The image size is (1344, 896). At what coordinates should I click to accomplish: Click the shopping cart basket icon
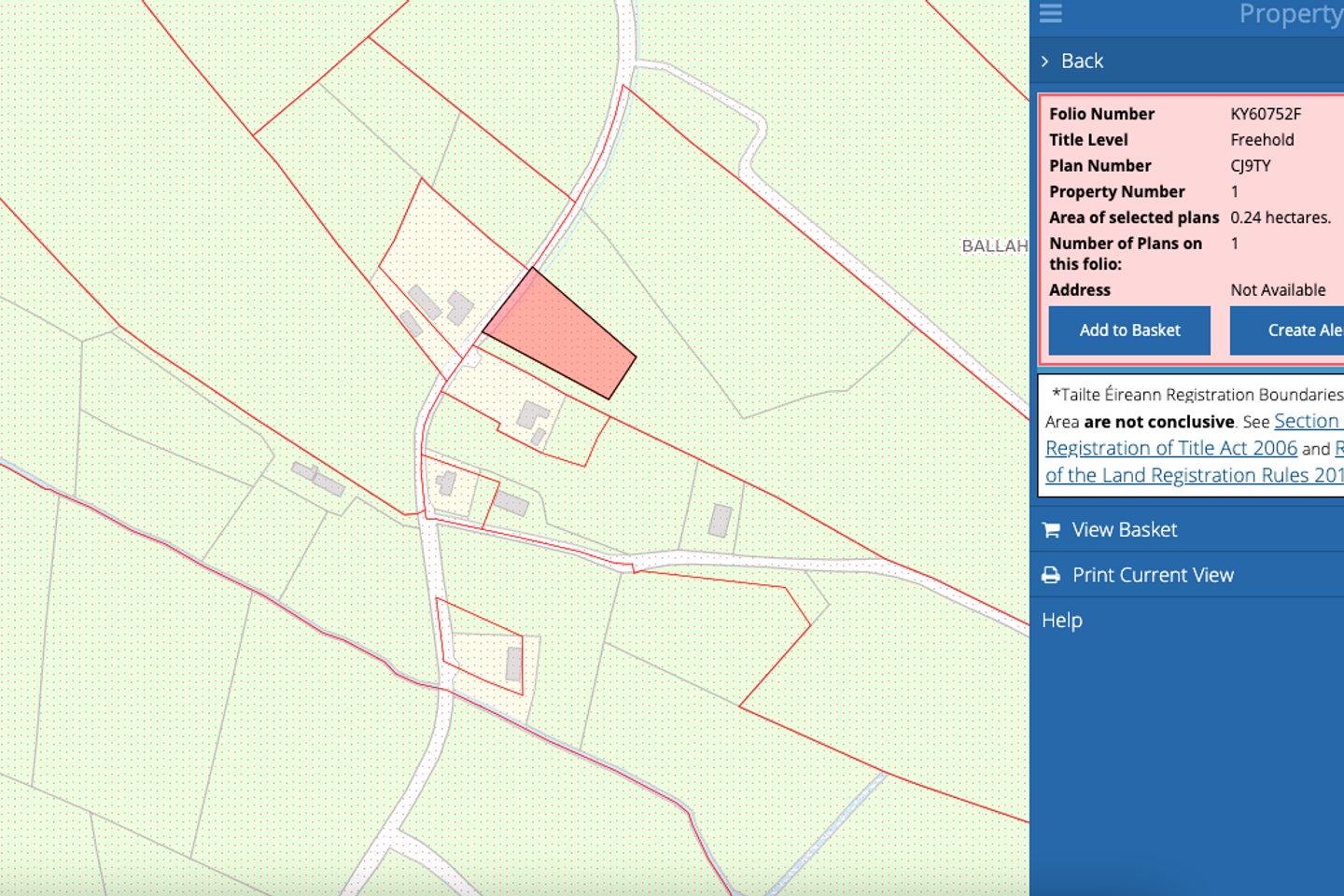coord(1051,530)
